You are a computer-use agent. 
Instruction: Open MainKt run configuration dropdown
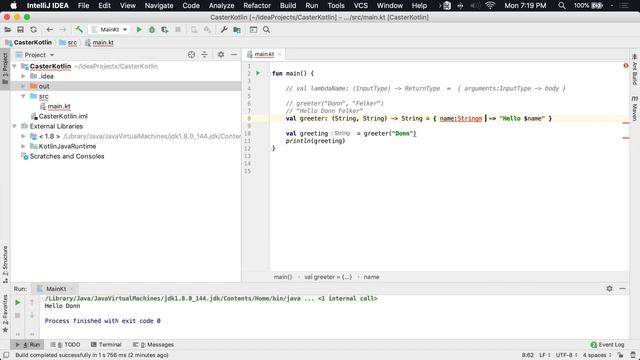(110, 29)
